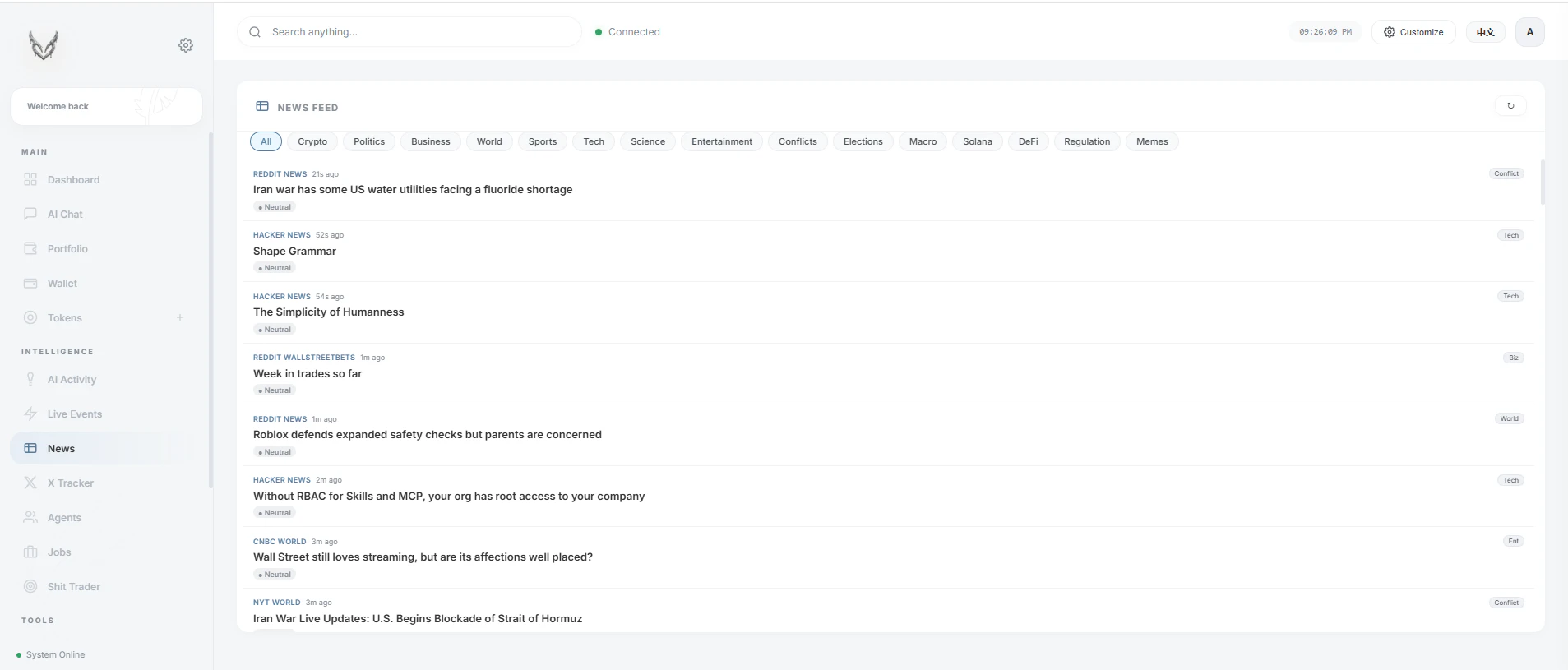Viewport: 1568px width, 670px height.
Task: Show Macro news category
Action: tap(923, 141)
